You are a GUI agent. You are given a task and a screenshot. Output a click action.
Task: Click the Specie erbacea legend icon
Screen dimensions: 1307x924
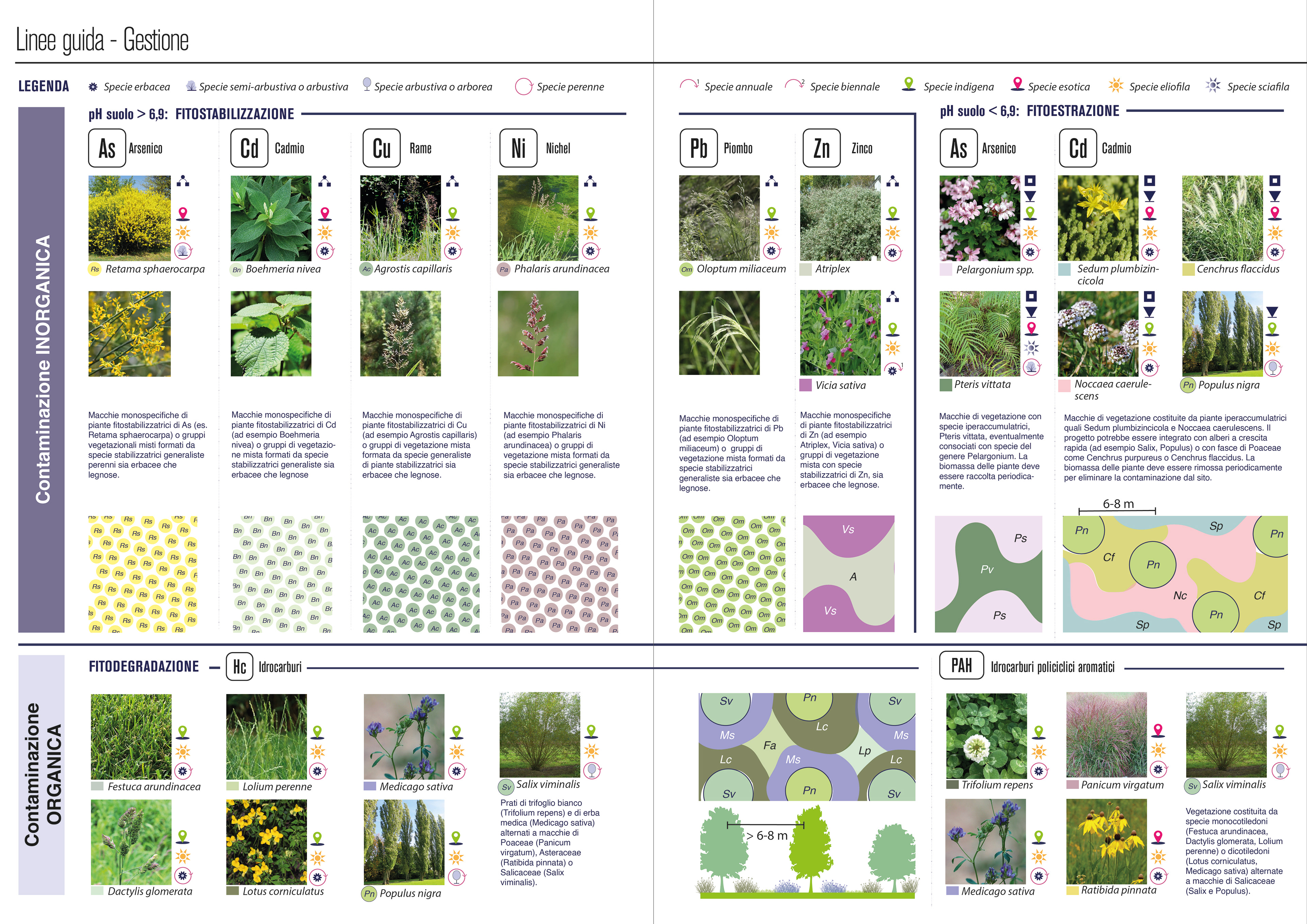pos(93,87)
